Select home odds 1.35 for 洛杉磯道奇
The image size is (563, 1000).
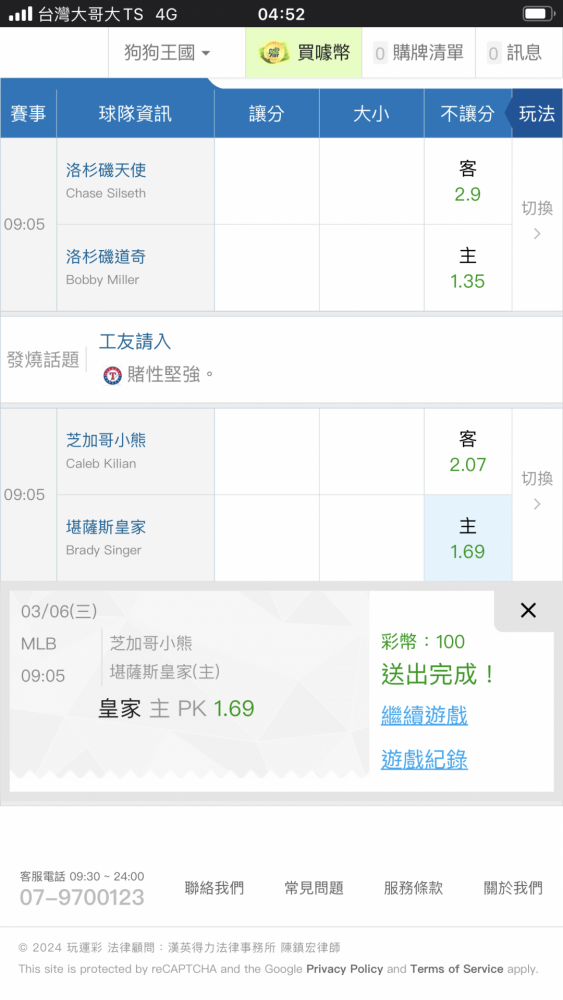tap(468, 268)
